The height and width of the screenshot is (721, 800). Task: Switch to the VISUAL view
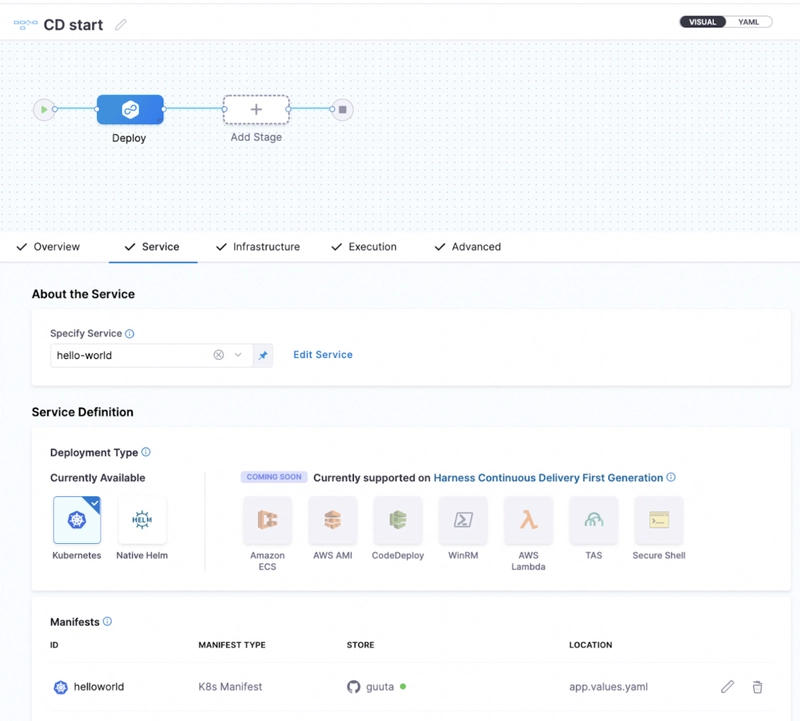pyautogui.click(x=703, y=22)
